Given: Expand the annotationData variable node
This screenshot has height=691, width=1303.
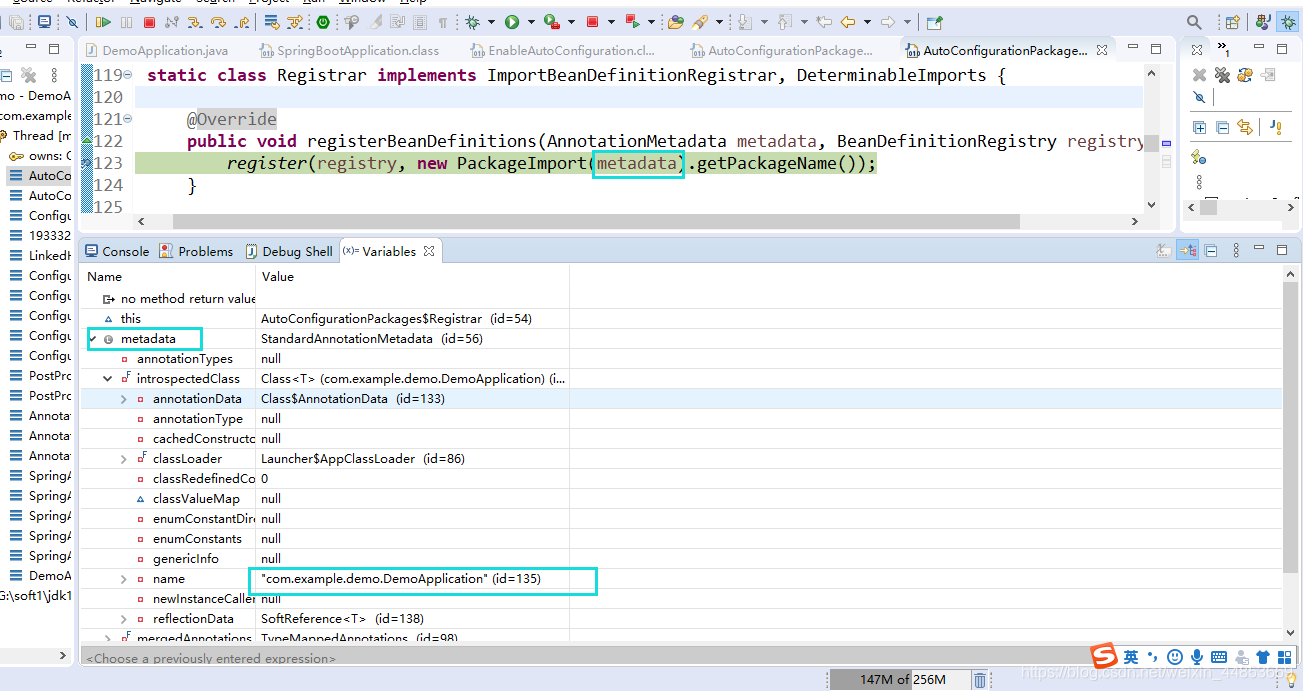Looking at the screenshot, I should (124, 399).
